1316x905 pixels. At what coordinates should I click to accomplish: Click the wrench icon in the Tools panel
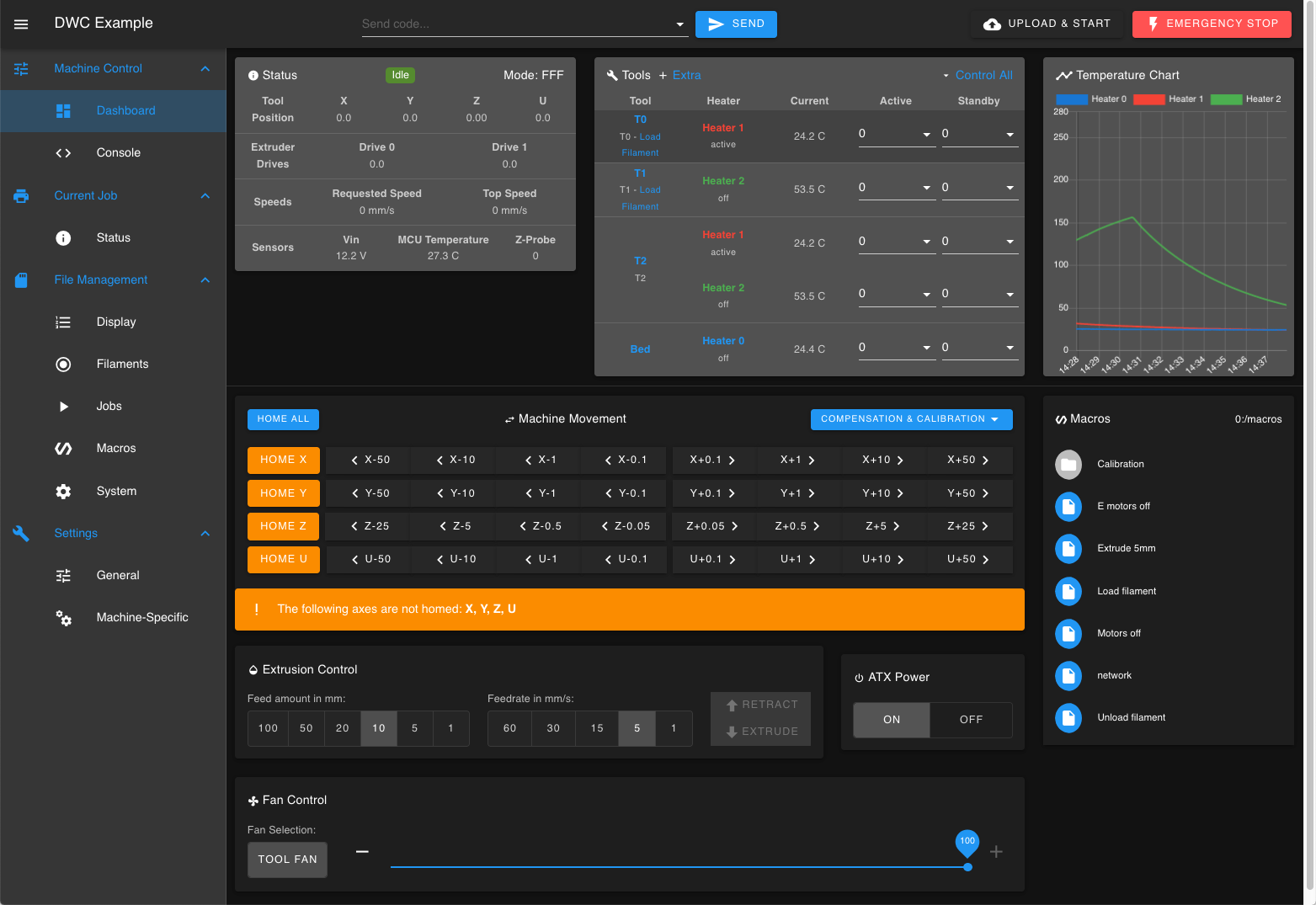612,74
